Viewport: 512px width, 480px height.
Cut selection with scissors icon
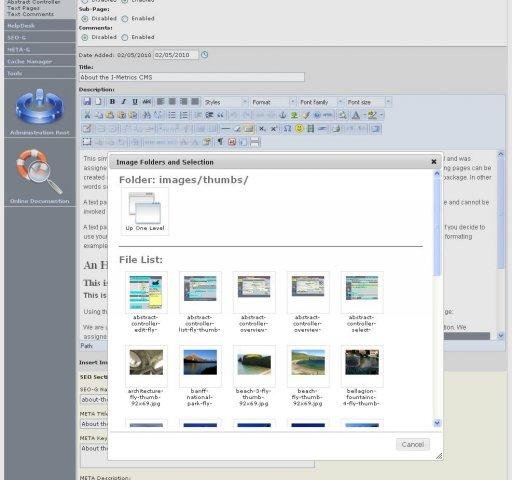click(87, 115)
